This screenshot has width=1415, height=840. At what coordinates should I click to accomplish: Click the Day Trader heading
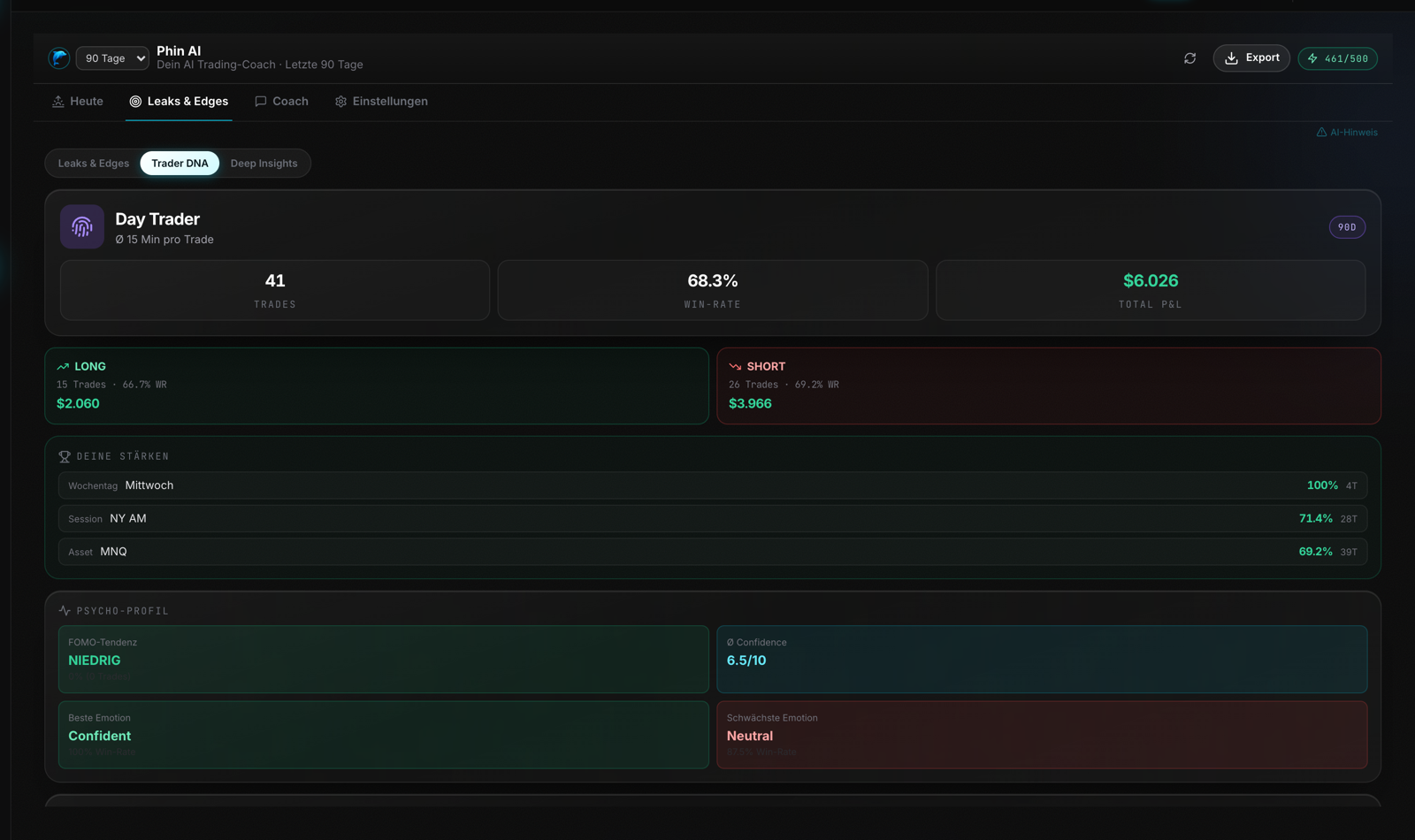157,219
